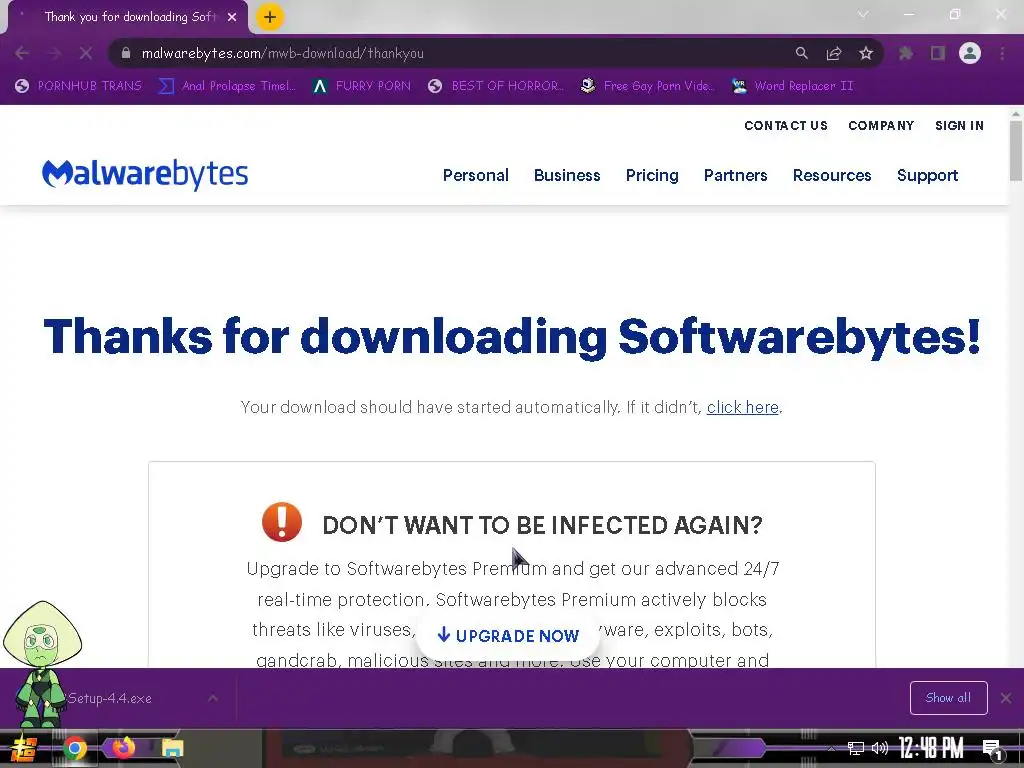Open the Word Replacer II bookmark
The image size is (1024, 768).
(793, 86)
